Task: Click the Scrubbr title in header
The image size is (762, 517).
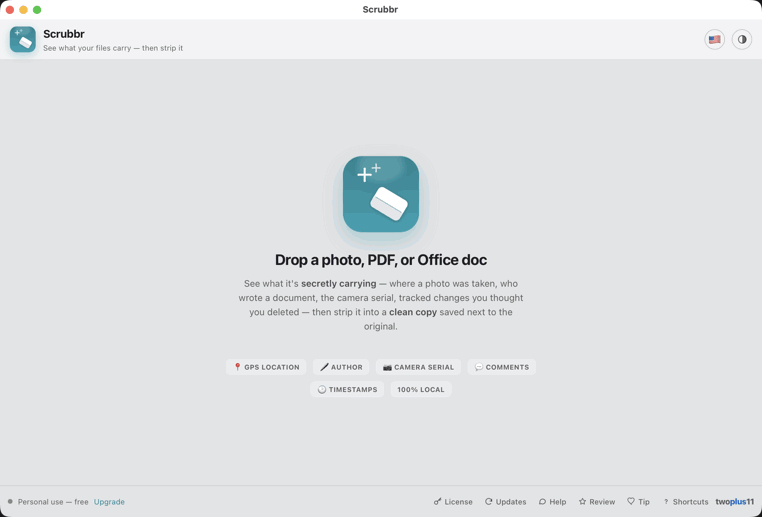Action: click(x=64, y=34)
